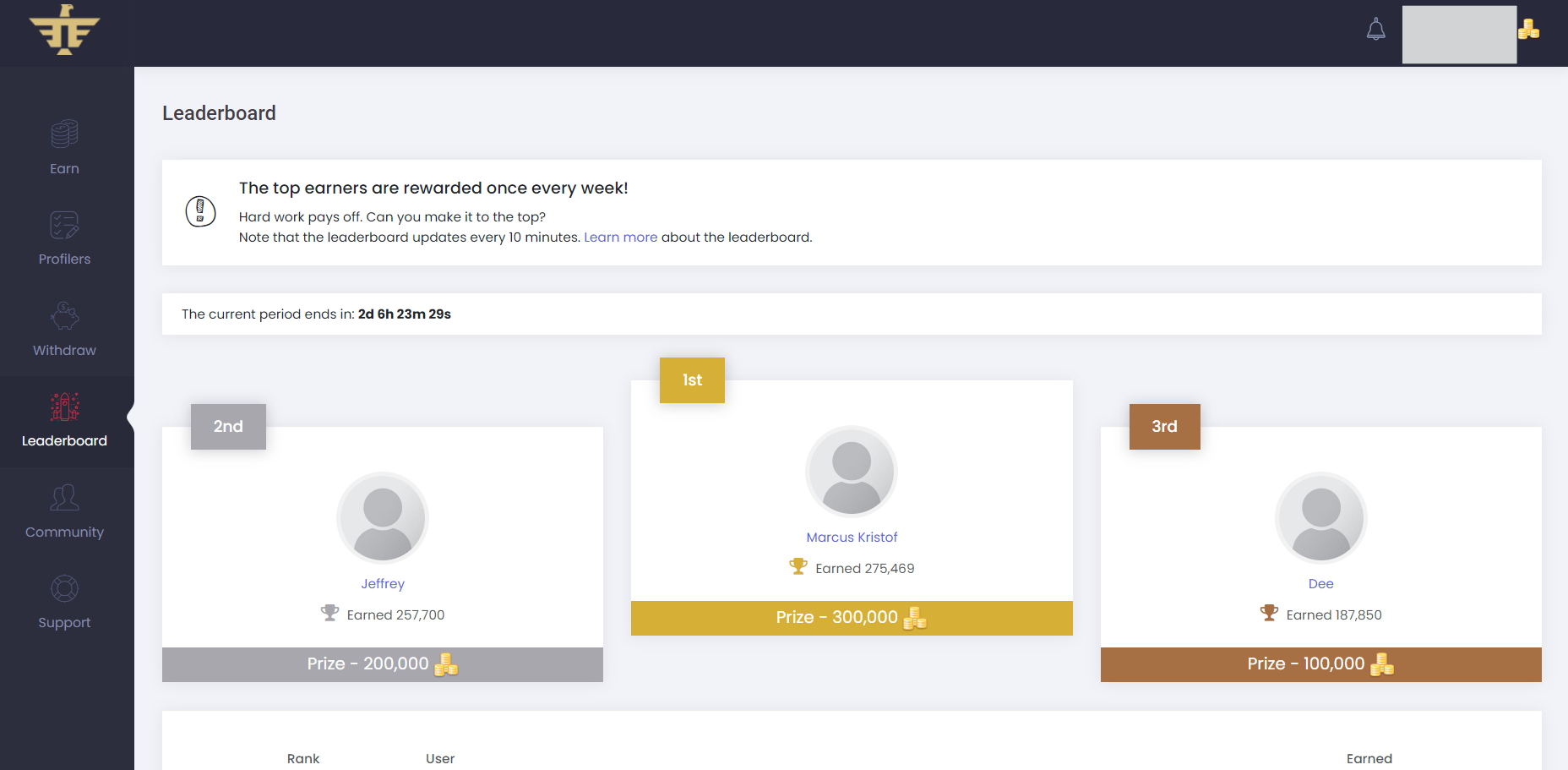Open Jeffrey's profile link

coord(383,584)
